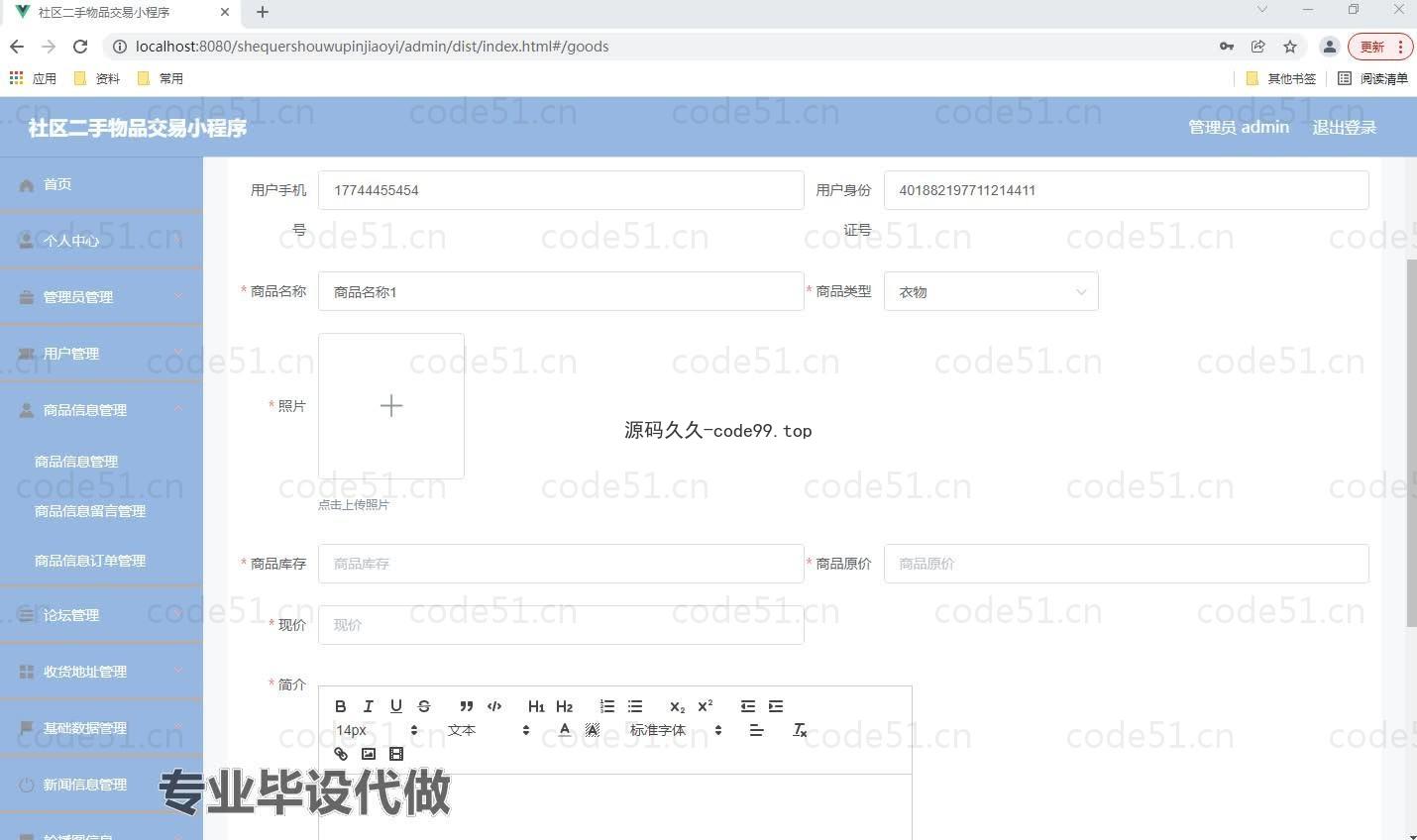Screen dimensions: 1417x840
Task: Click the 管理员 admin user label
Action: coord(1239,127)
